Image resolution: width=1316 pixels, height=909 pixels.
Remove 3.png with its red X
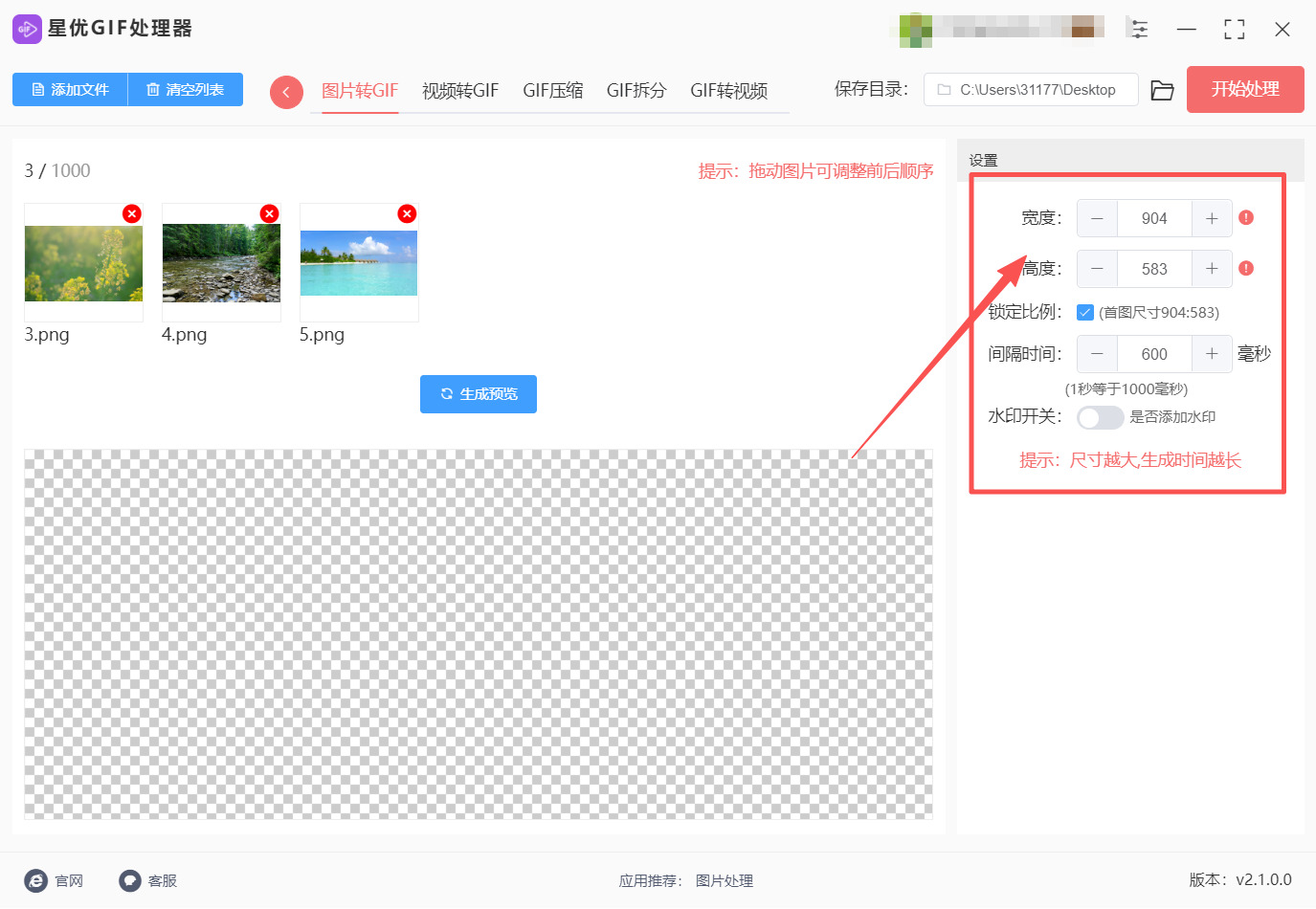[132, 213]
